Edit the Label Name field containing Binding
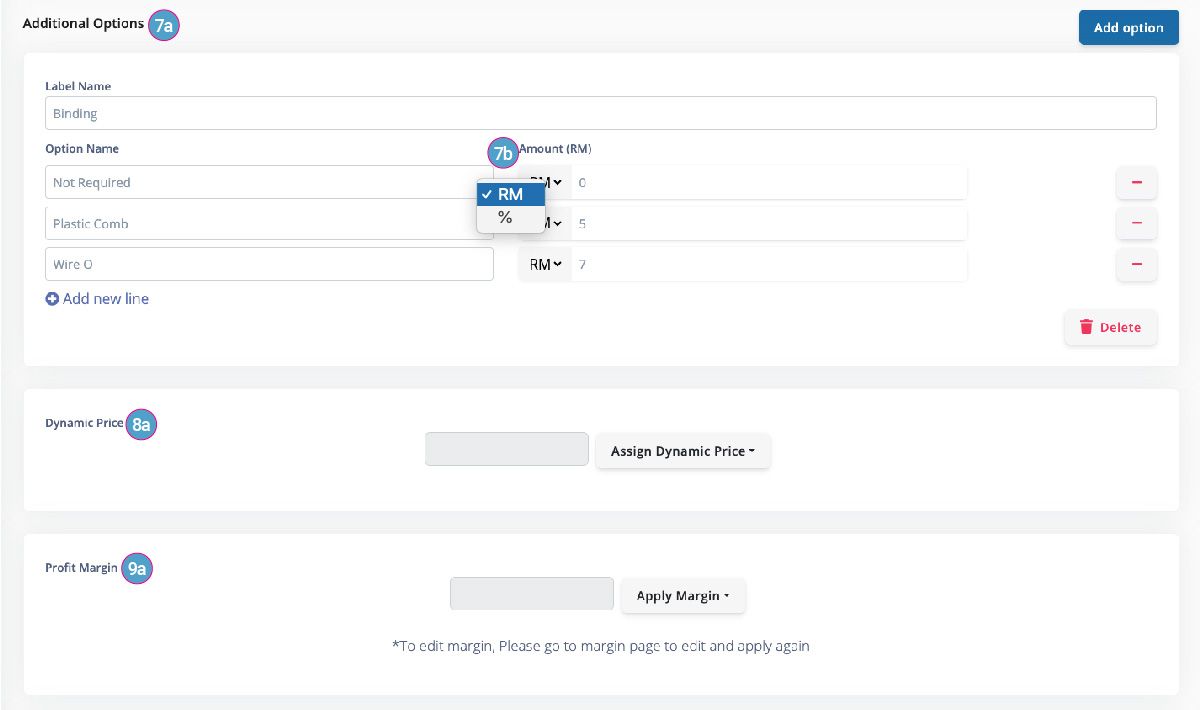The image size is (1200, 710). 600,113
